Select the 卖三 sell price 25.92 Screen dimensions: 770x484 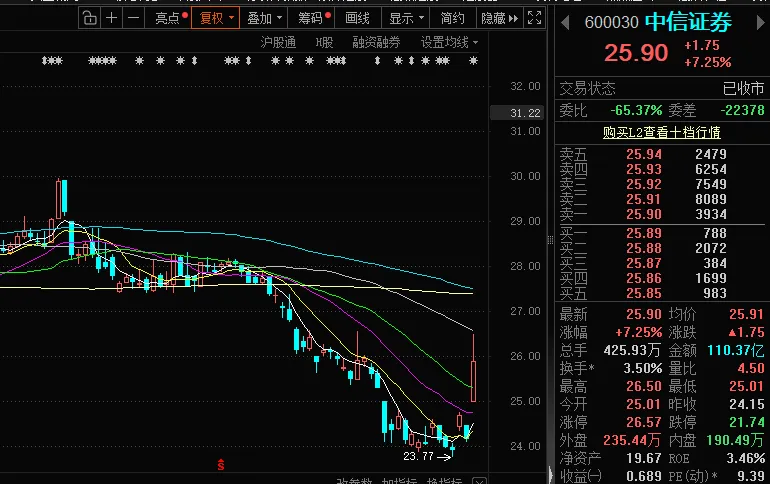tap(644, 184)
